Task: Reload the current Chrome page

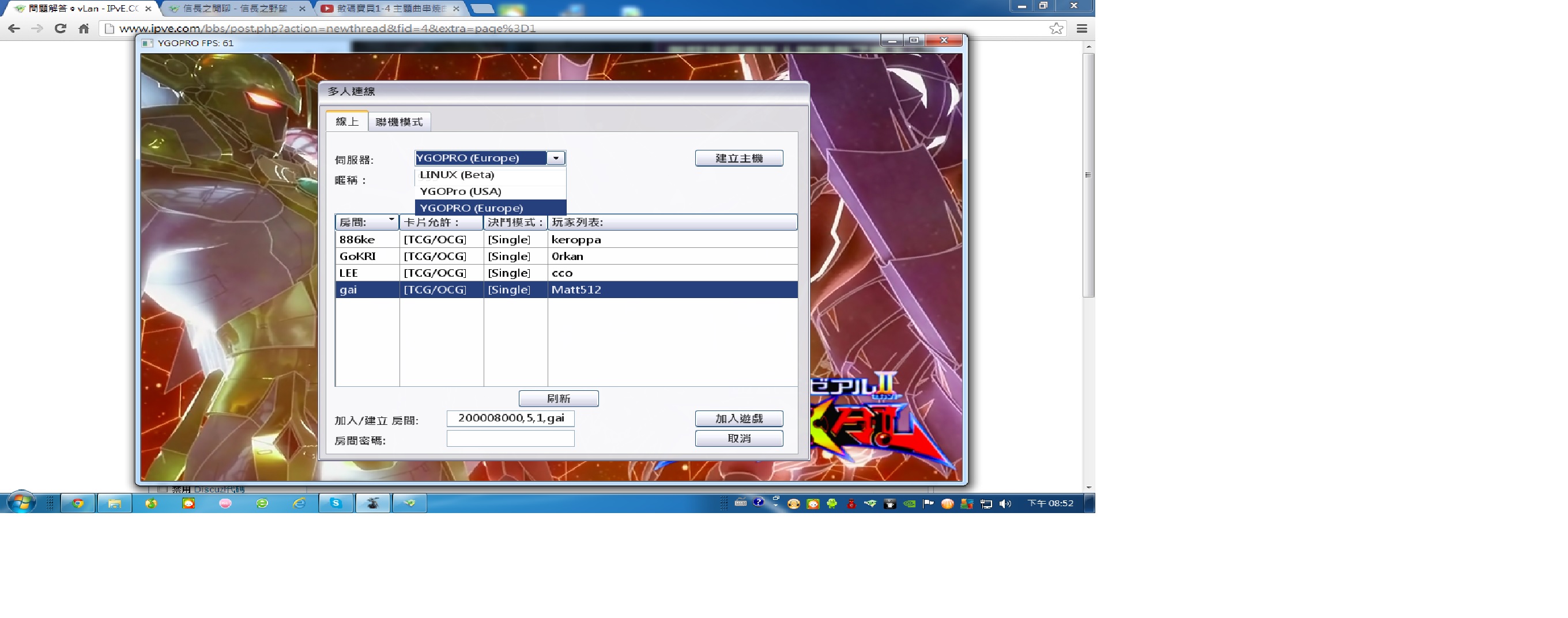Action: point(61,29)
